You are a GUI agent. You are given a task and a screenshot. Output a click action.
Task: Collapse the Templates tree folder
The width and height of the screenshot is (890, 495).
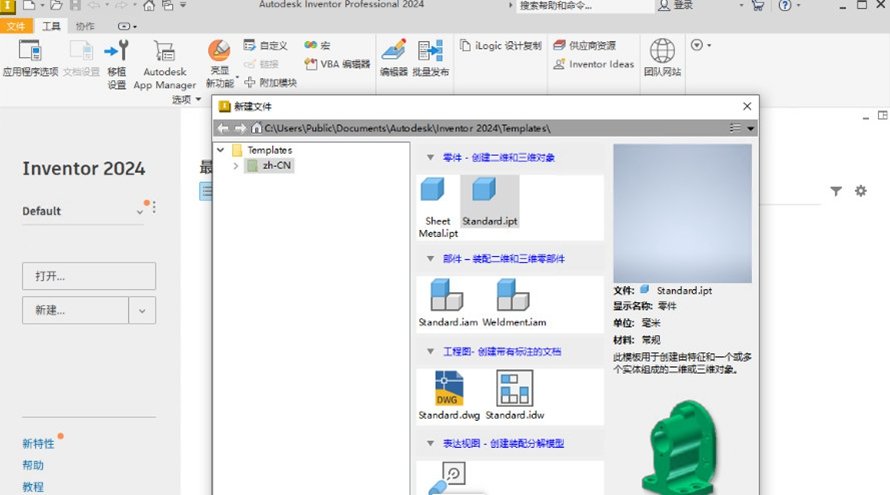pos(221,150)
